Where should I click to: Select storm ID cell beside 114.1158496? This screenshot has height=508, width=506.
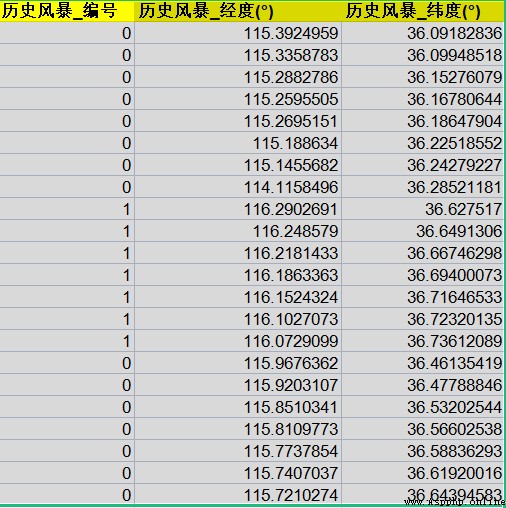click(x=67, y=187)
